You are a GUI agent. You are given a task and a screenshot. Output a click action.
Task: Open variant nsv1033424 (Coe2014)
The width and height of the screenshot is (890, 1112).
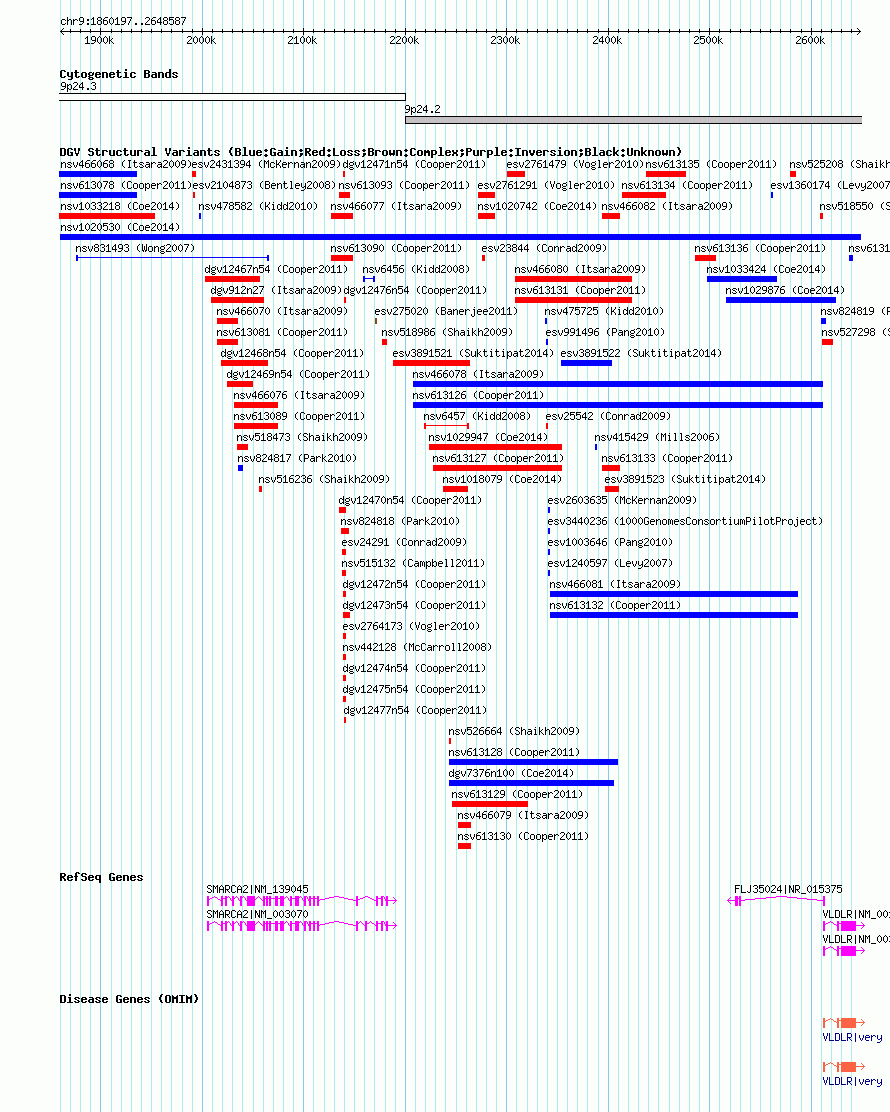pyautogui.click(x=767, y=269)
